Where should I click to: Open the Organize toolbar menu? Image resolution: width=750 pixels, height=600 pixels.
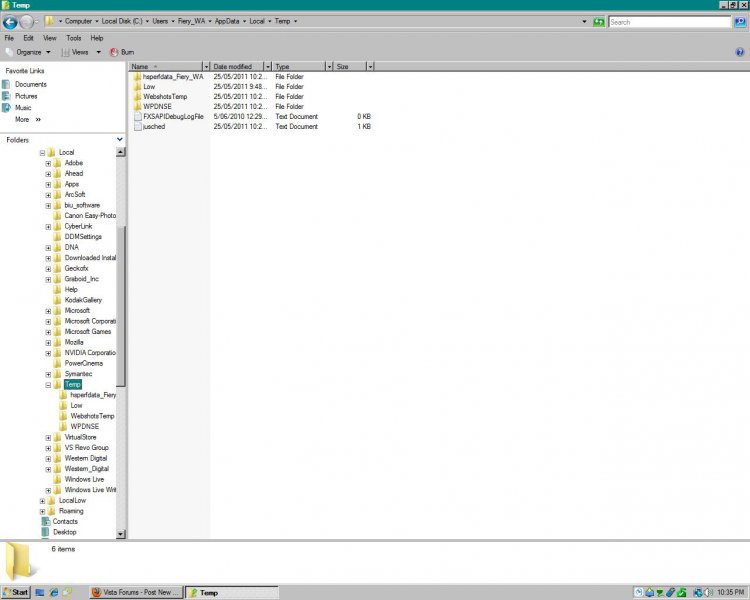pos(28,52)
